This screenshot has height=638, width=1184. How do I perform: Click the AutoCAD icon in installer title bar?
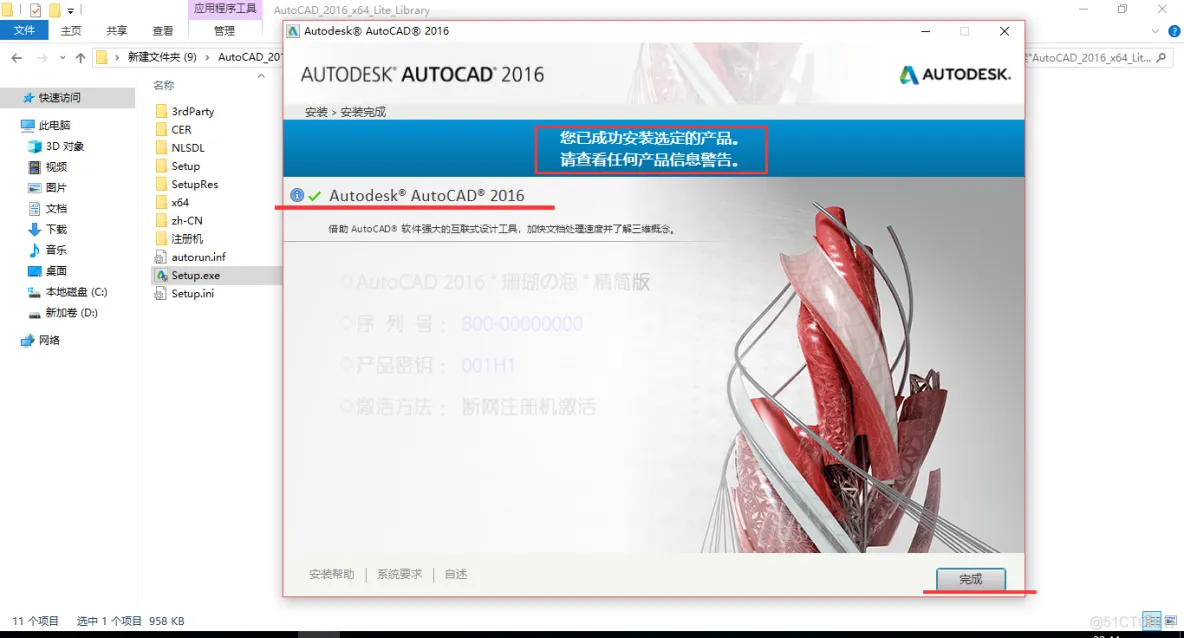(x=293, y=31)
